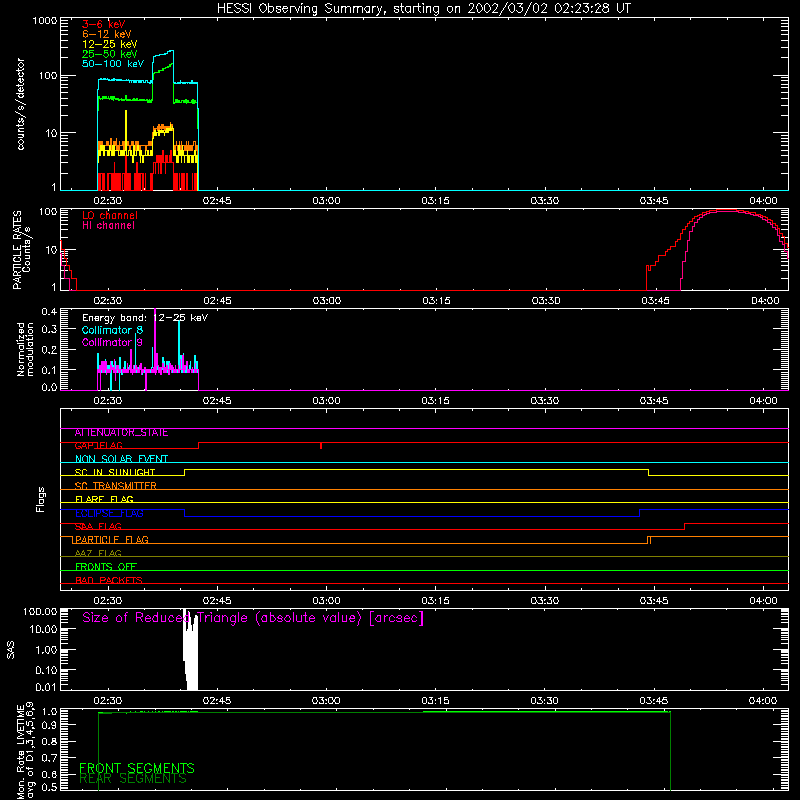Click the 'Energy band: 12-25 keV' caption
The image size is (800, 800).
pyautogui.click(x=145, y=318)
